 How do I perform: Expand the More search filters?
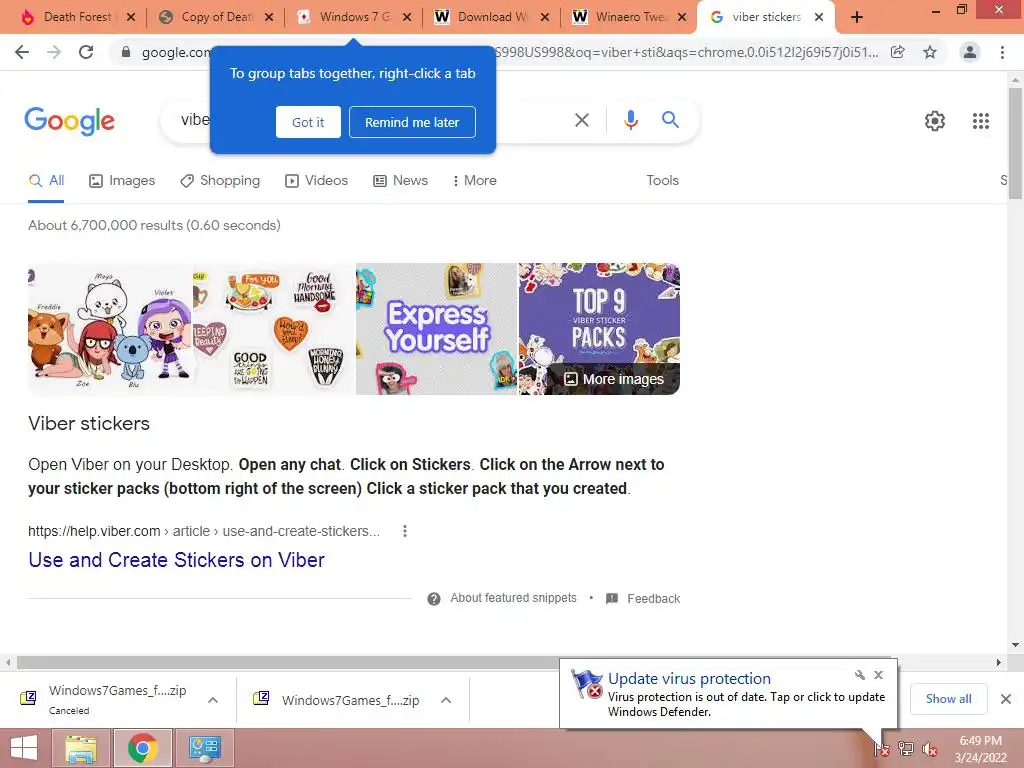[475, 181]
